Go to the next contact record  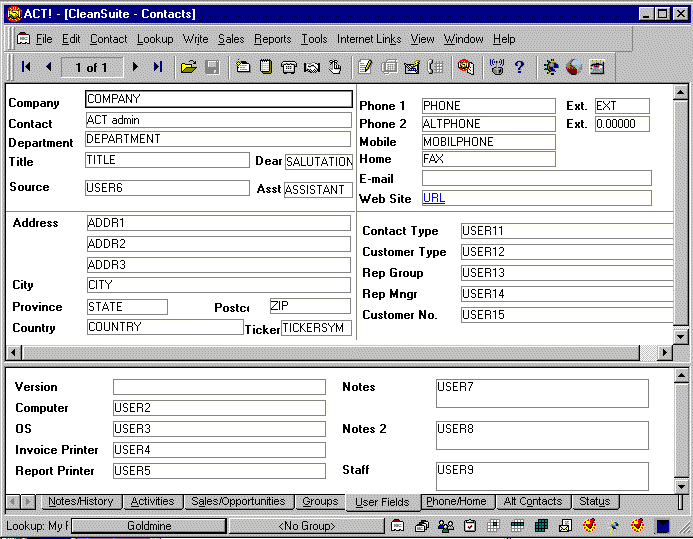tap(135, 67)
